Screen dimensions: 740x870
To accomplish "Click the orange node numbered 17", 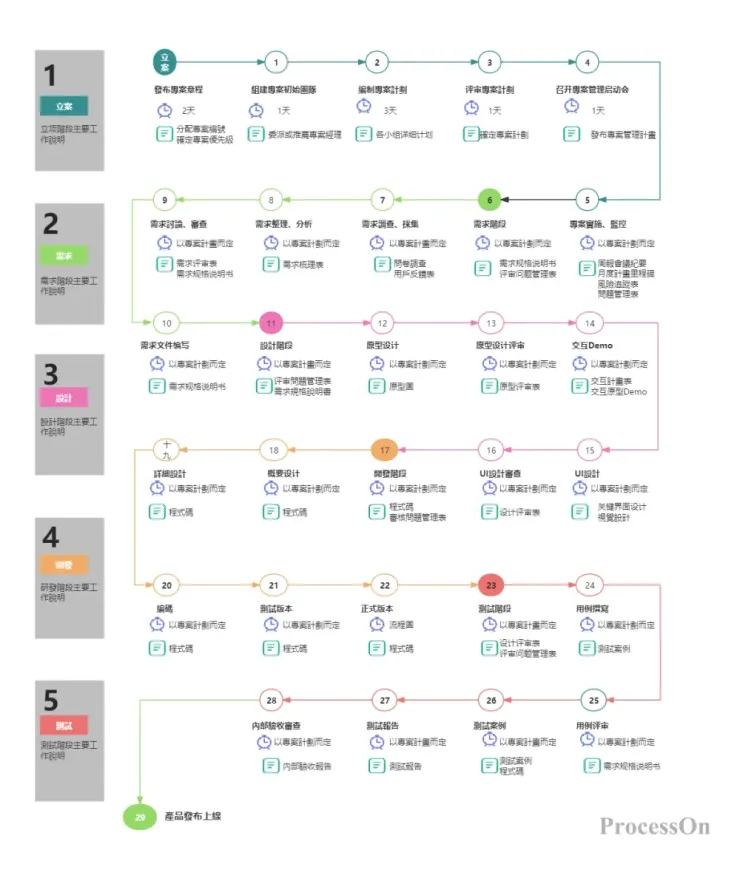I will coord(384,449).
